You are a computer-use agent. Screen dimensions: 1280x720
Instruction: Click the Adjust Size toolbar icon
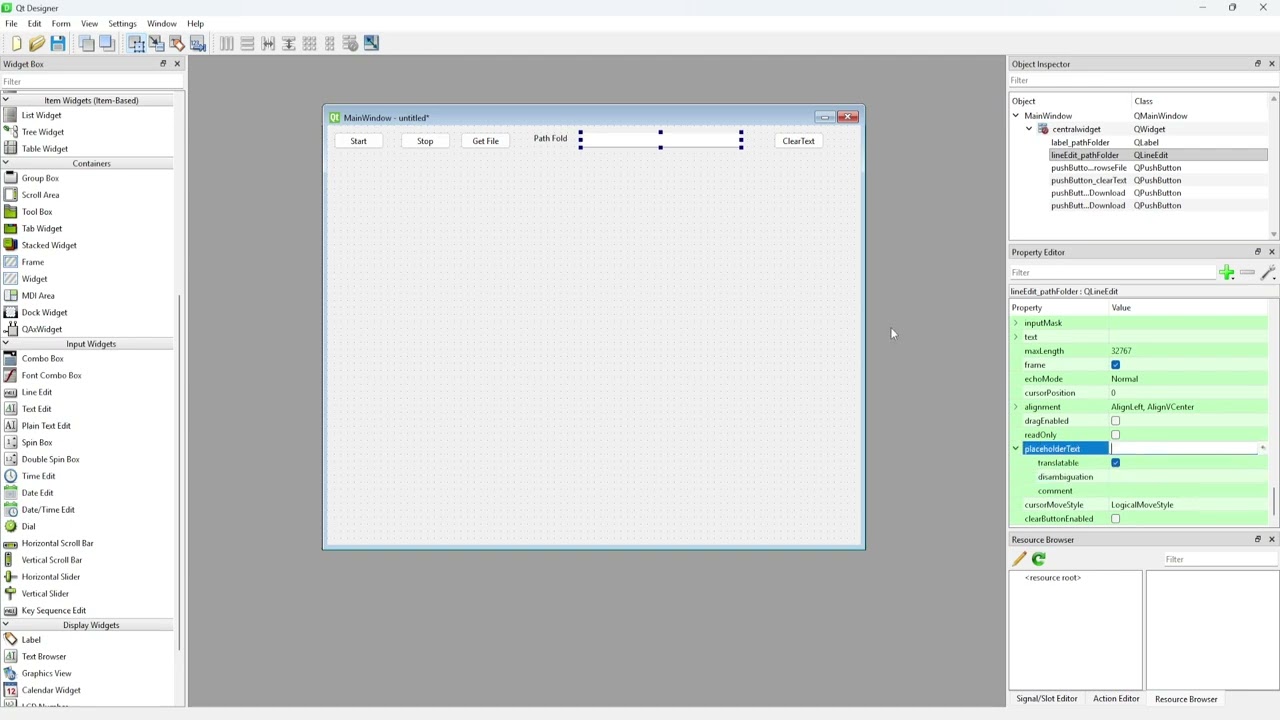click(371, 43)
